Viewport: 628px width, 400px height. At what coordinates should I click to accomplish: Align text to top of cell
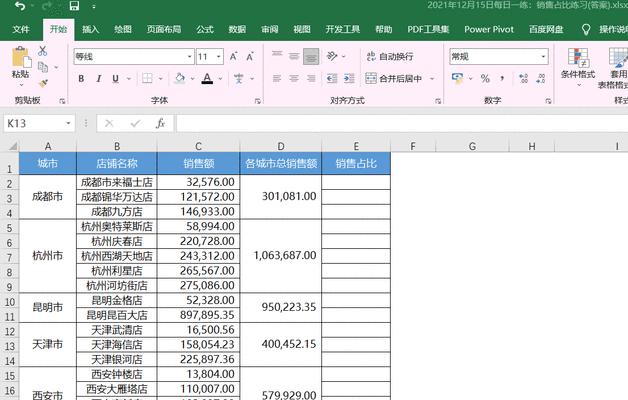(x=277, y=56)
